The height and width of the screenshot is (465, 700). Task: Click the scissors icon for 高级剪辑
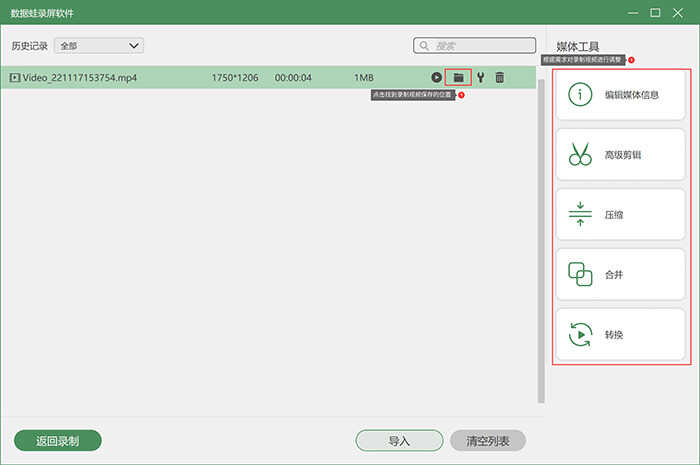[x=580, y=155]
